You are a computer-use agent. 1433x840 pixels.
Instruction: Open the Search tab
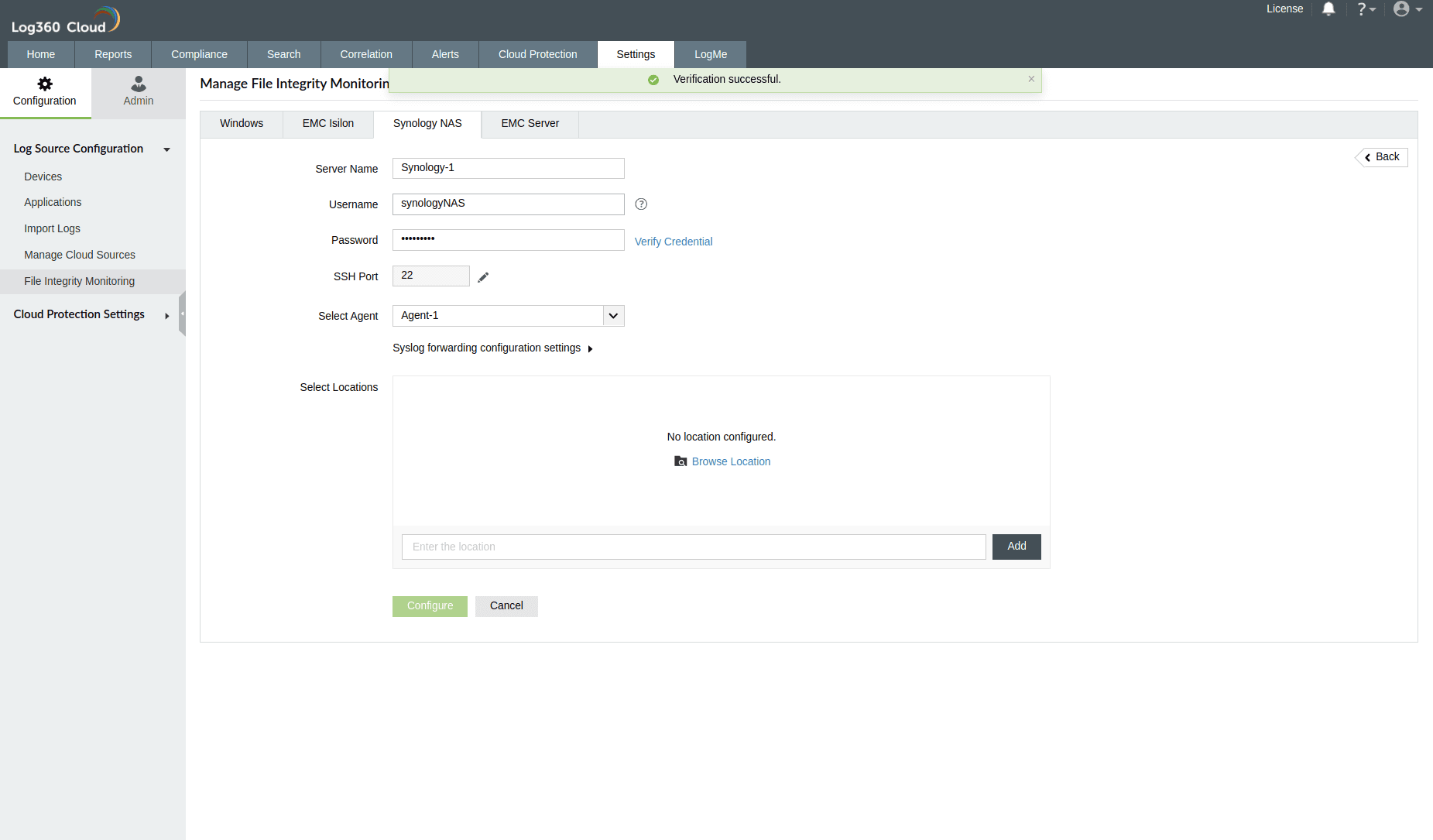tap(284, 54)
